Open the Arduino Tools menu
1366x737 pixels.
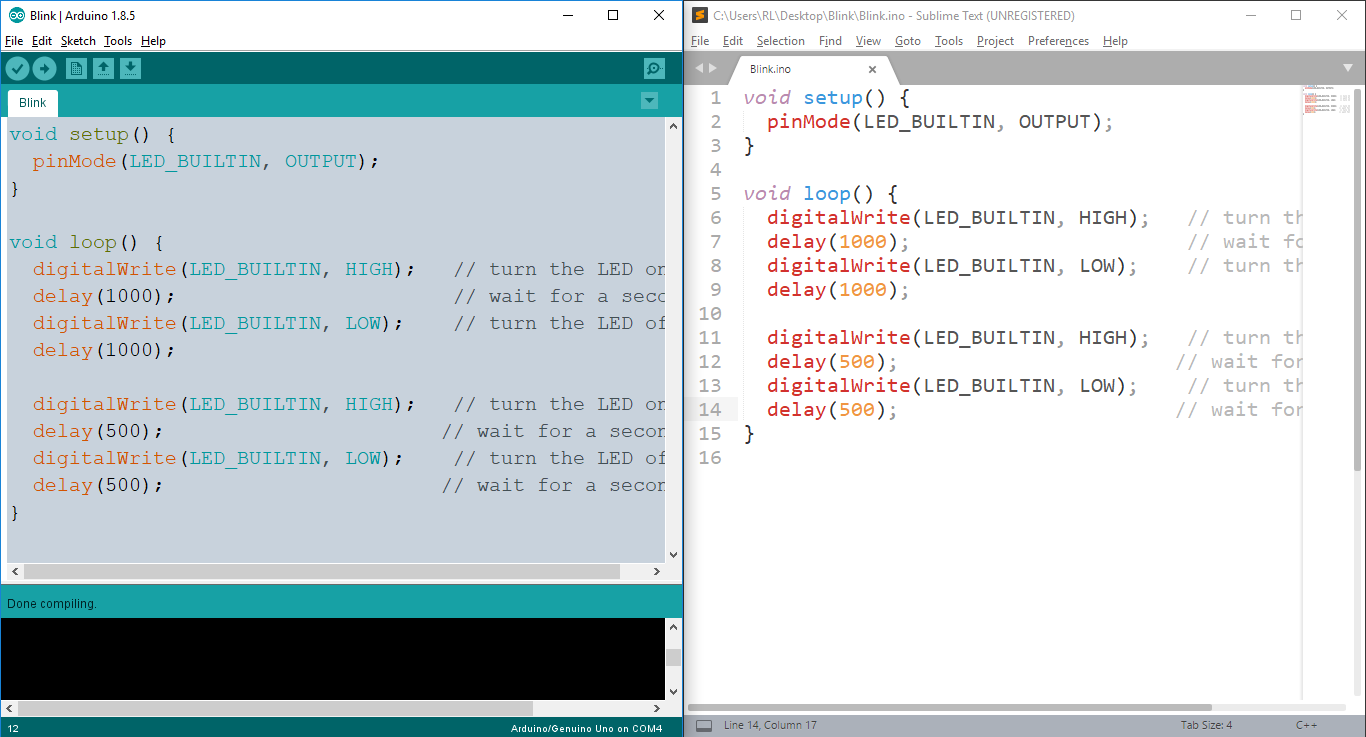118,41
